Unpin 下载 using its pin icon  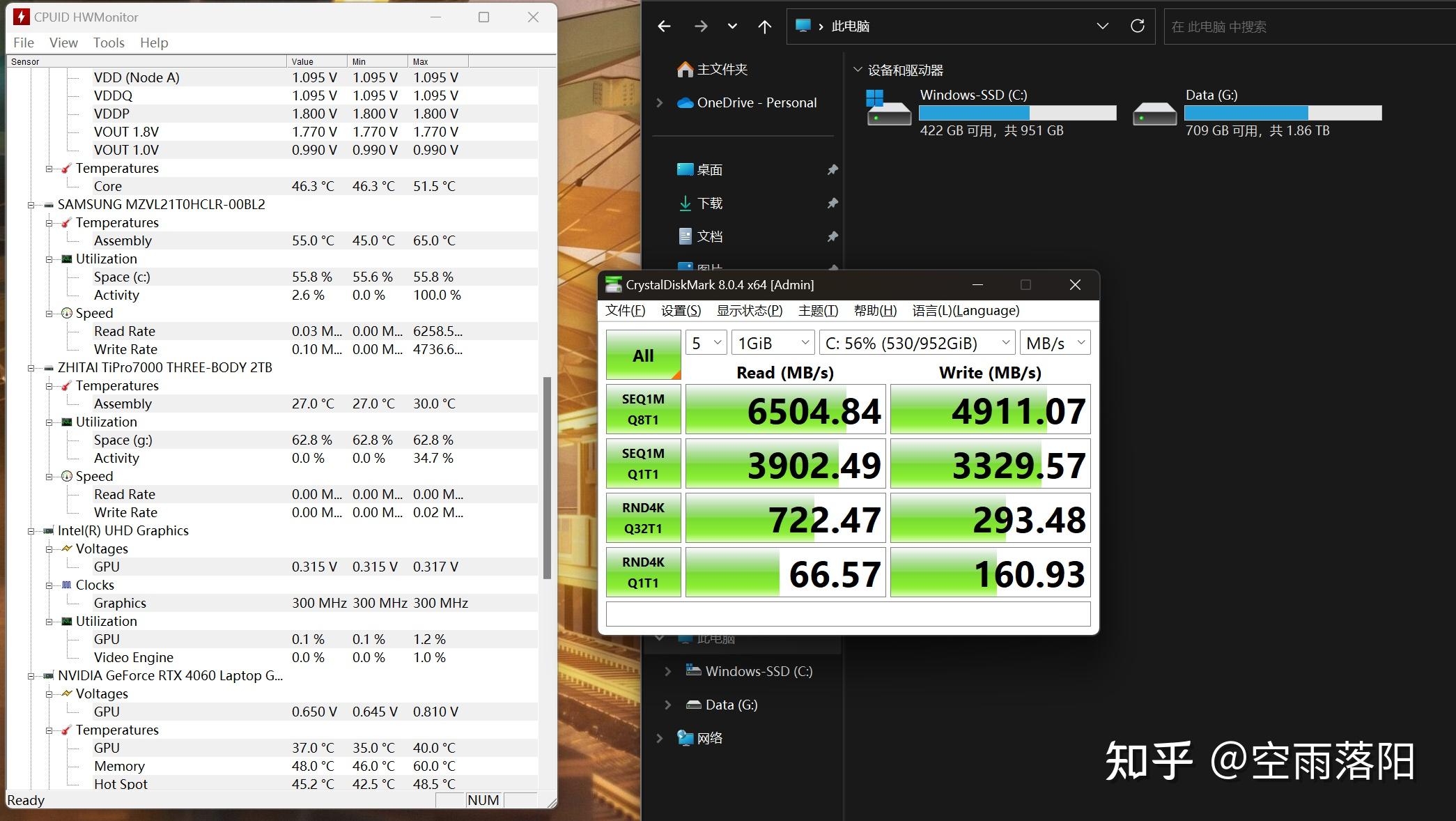[x=832, y=203]
